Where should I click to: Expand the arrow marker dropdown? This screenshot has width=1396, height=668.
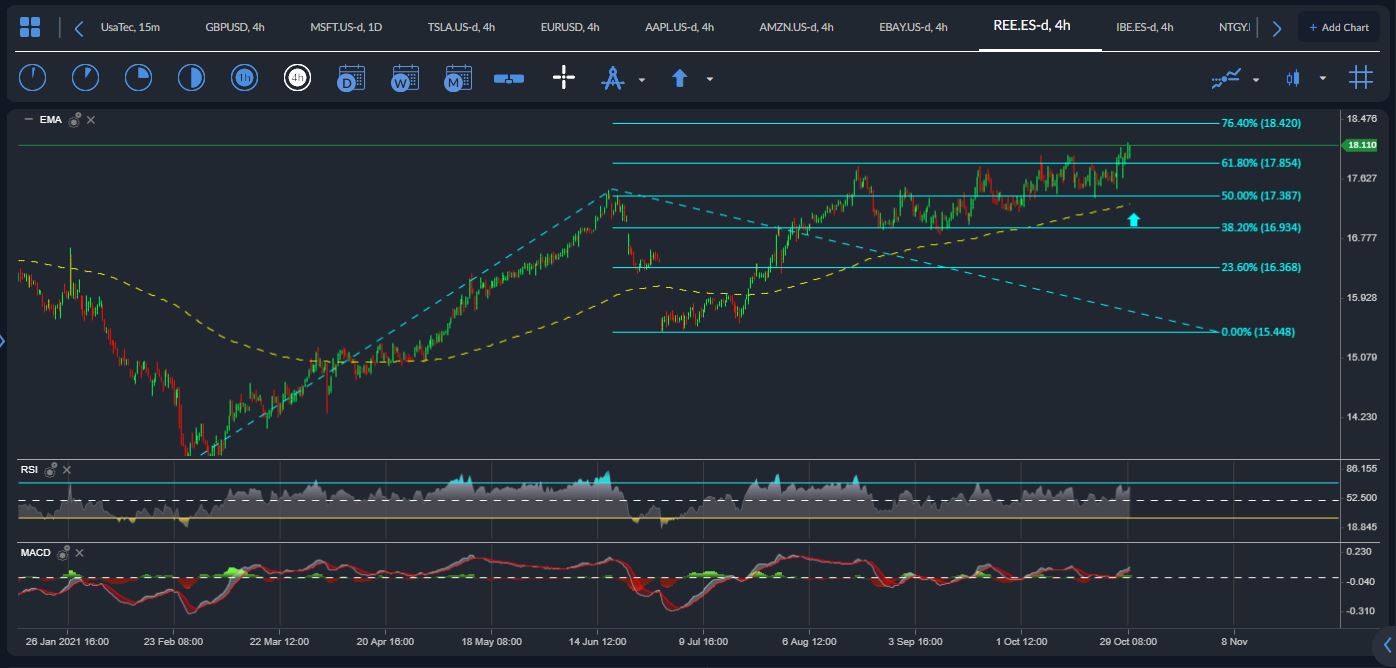coord(709,79)
